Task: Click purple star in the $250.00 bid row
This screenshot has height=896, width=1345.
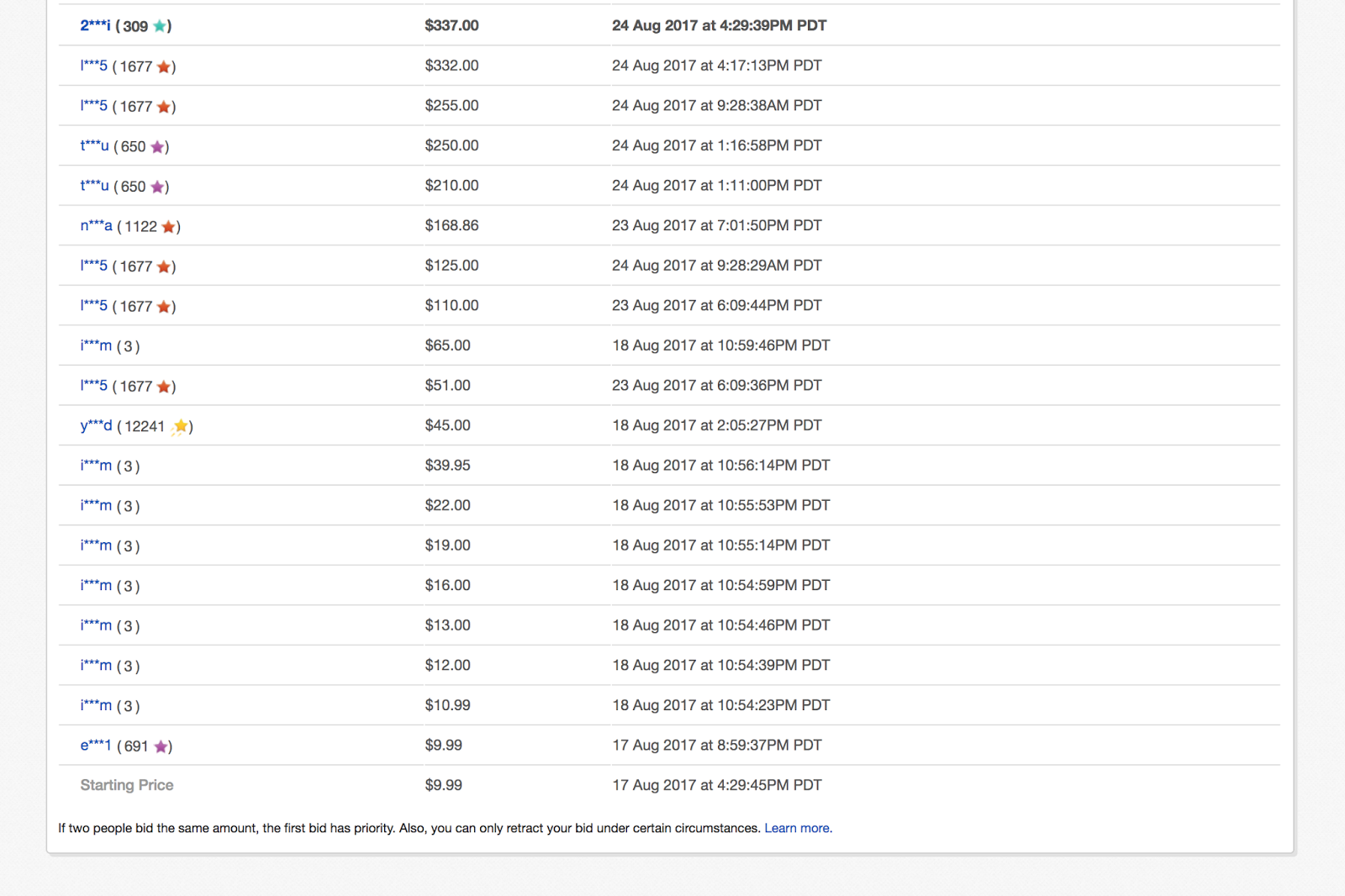Action: tap(157, 146)
